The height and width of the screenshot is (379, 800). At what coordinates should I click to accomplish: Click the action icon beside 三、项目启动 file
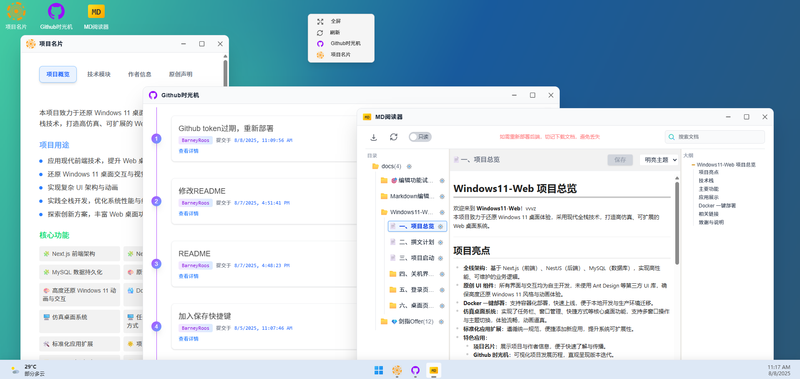click(440, 258)
